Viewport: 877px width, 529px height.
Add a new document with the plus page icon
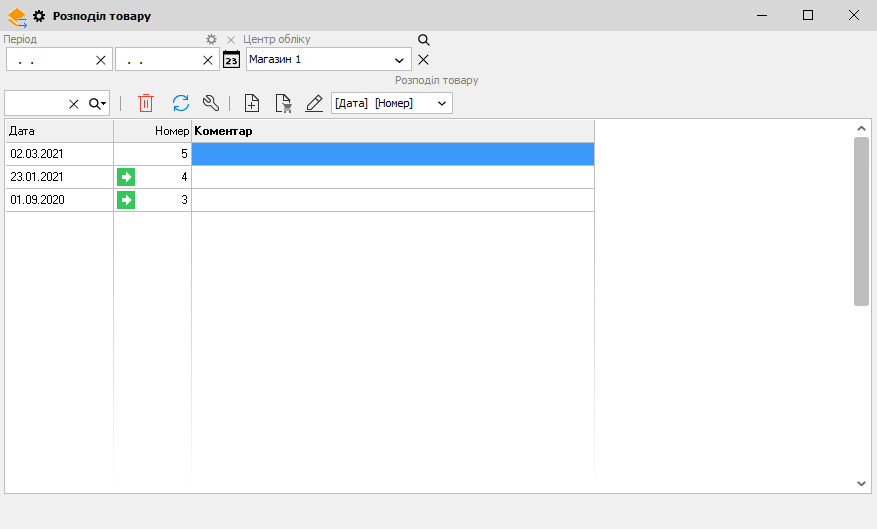click(252, 103)
